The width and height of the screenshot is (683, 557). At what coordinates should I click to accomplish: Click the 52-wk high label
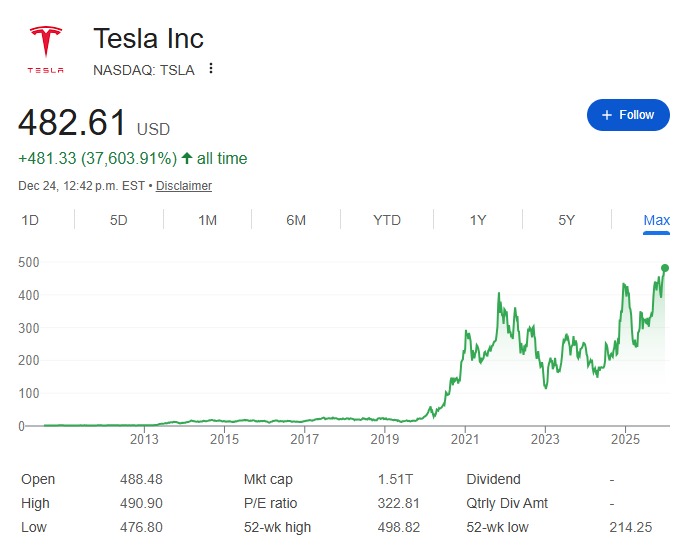[276, 527]
